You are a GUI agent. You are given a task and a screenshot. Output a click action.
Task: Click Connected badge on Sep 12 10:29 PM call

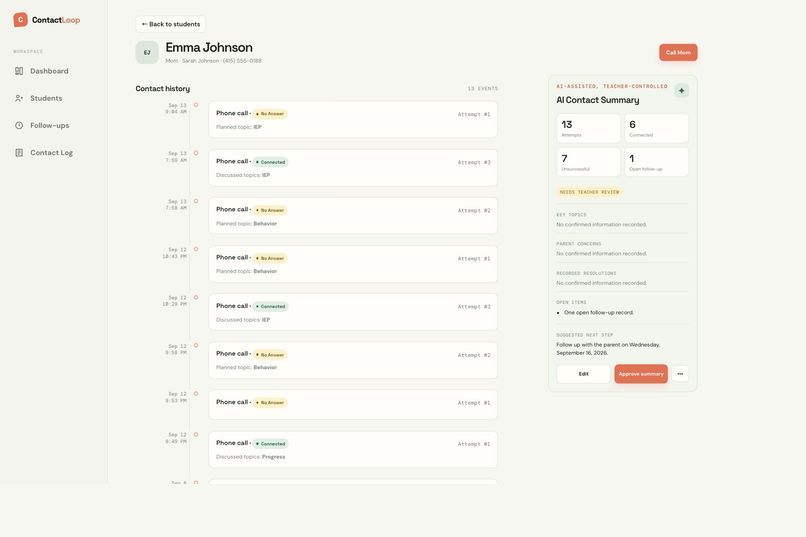click(270, 306)
